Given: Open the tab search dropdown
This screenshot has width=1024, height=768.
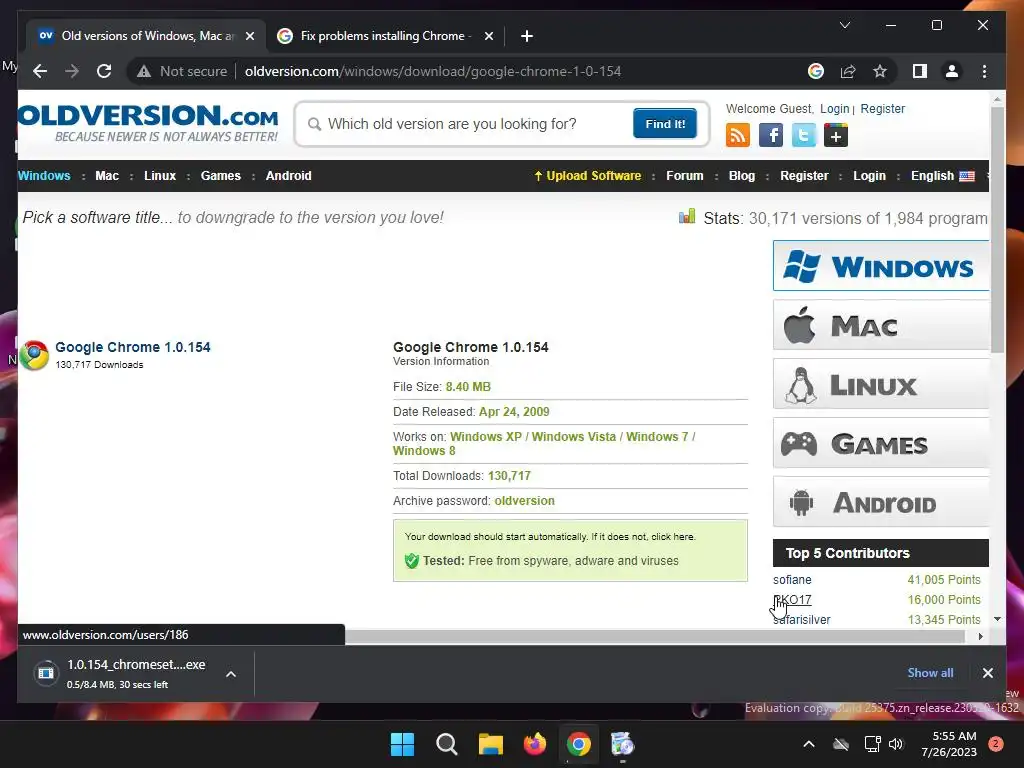Looking at the screenshot, I should (844, 25).
